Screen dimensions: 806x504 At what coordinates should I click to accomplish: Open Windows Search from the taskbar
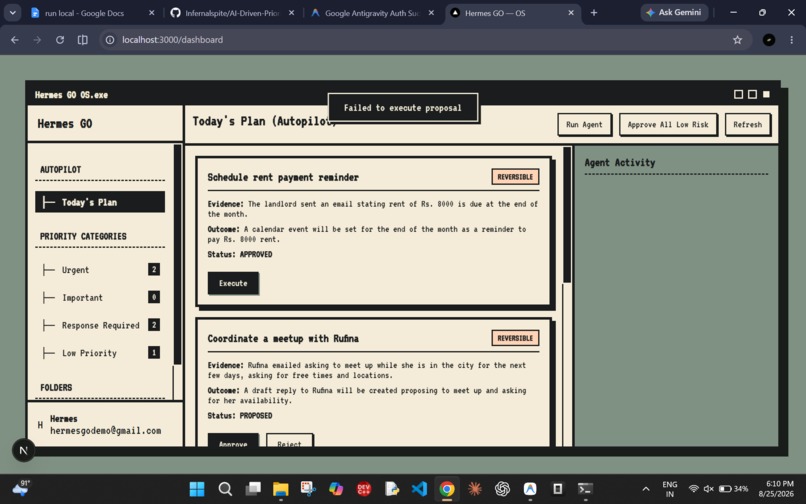(225, 489)
